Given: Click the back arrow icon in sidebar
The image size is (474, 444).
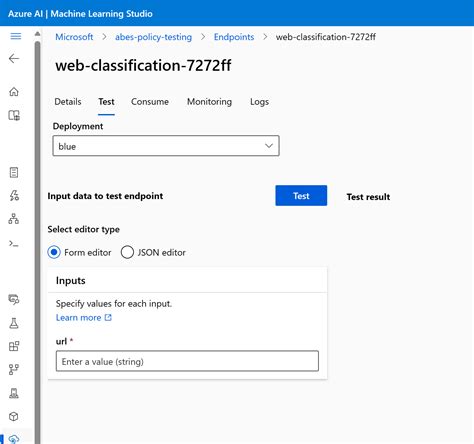Looking at the screenshot, I should click(x=14, y=59).
